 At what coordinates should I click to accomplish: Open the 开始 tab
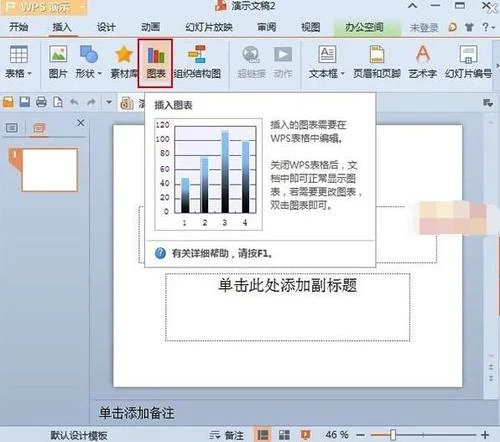click(x=18, y=27)
